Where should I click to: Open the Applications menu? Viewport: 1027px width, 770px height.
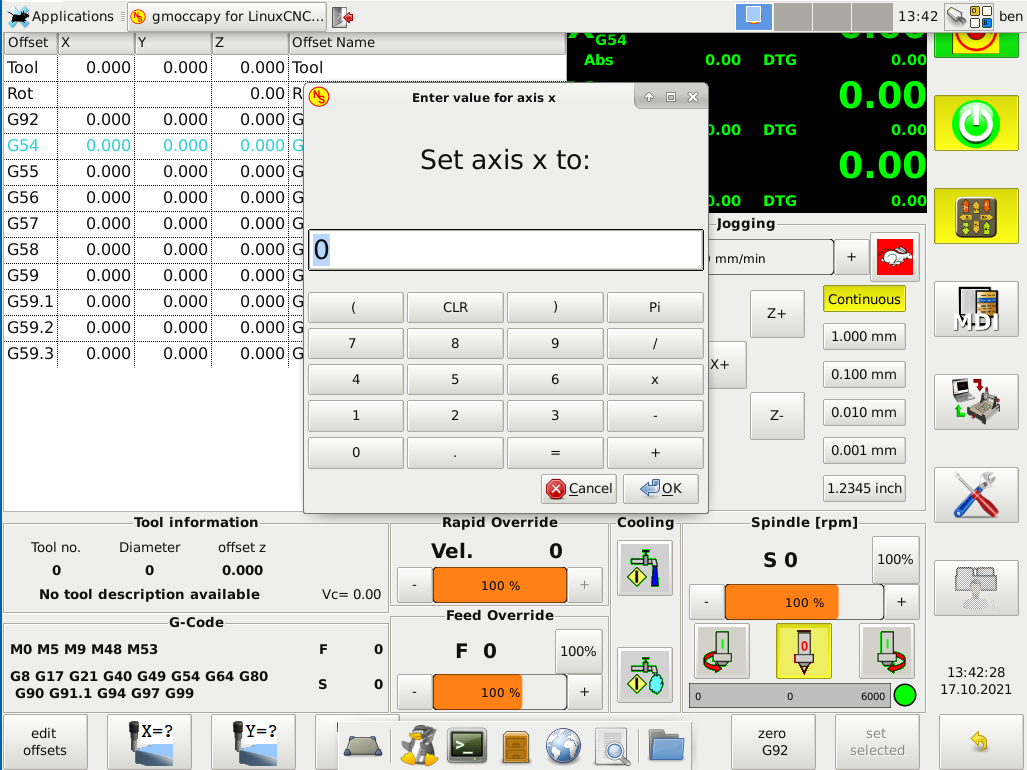click(60, 16)
